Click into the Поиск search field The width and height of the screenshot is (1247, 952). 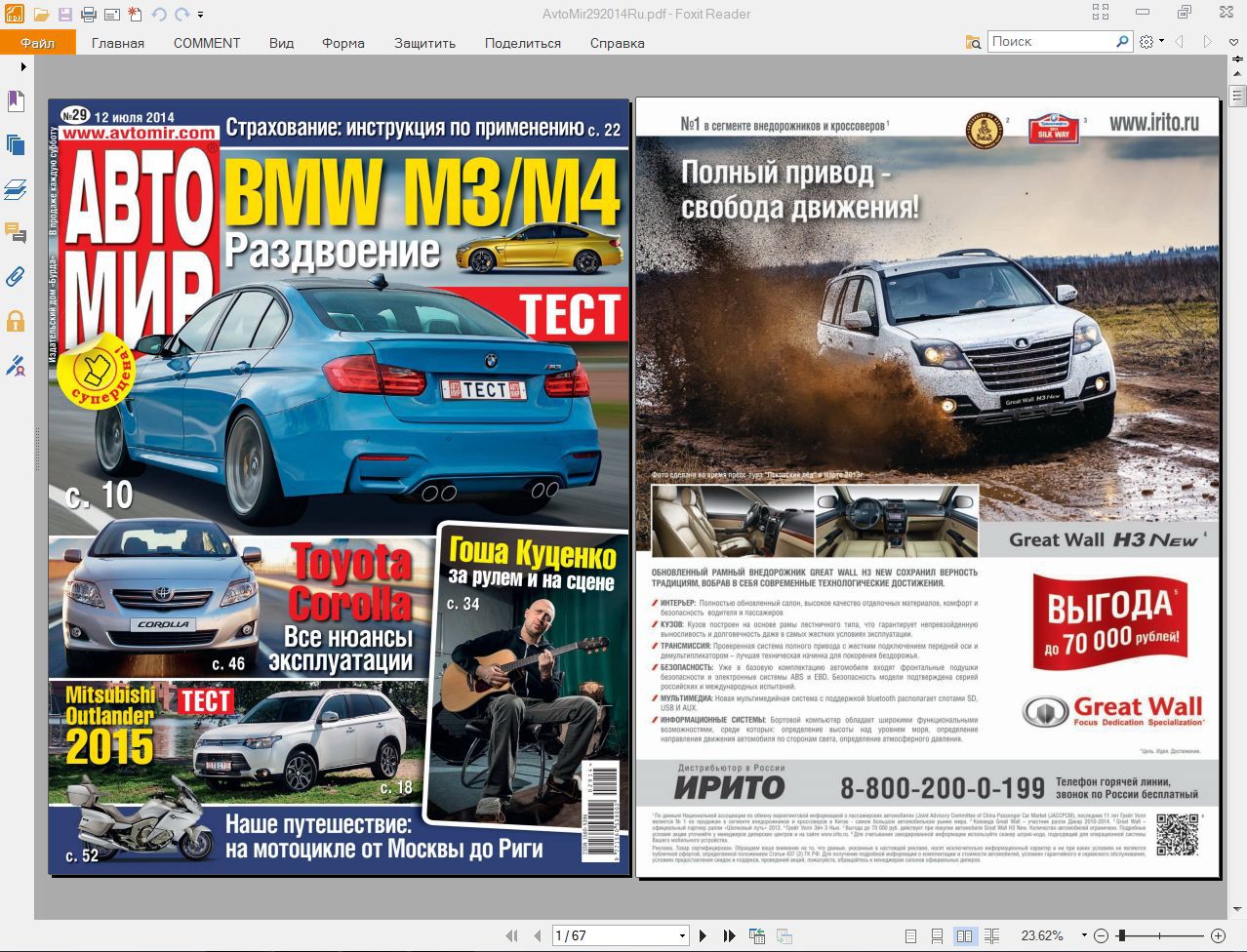1050,42
